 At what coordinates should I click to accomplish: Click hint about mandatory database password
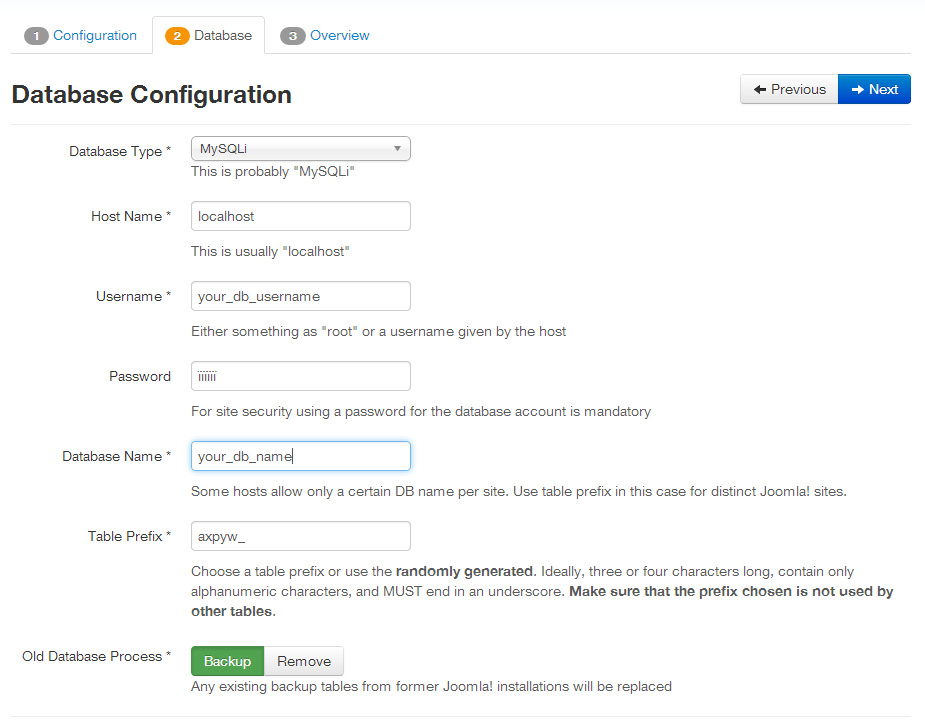pyautogui.click(x=421, y=411)
